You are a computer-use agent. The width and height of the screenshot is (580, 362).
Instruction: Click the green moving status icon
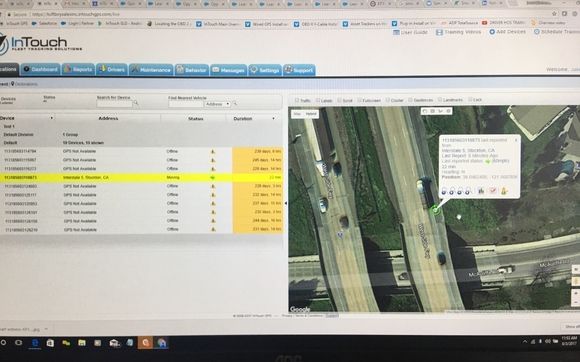click(x=213, y=177)
